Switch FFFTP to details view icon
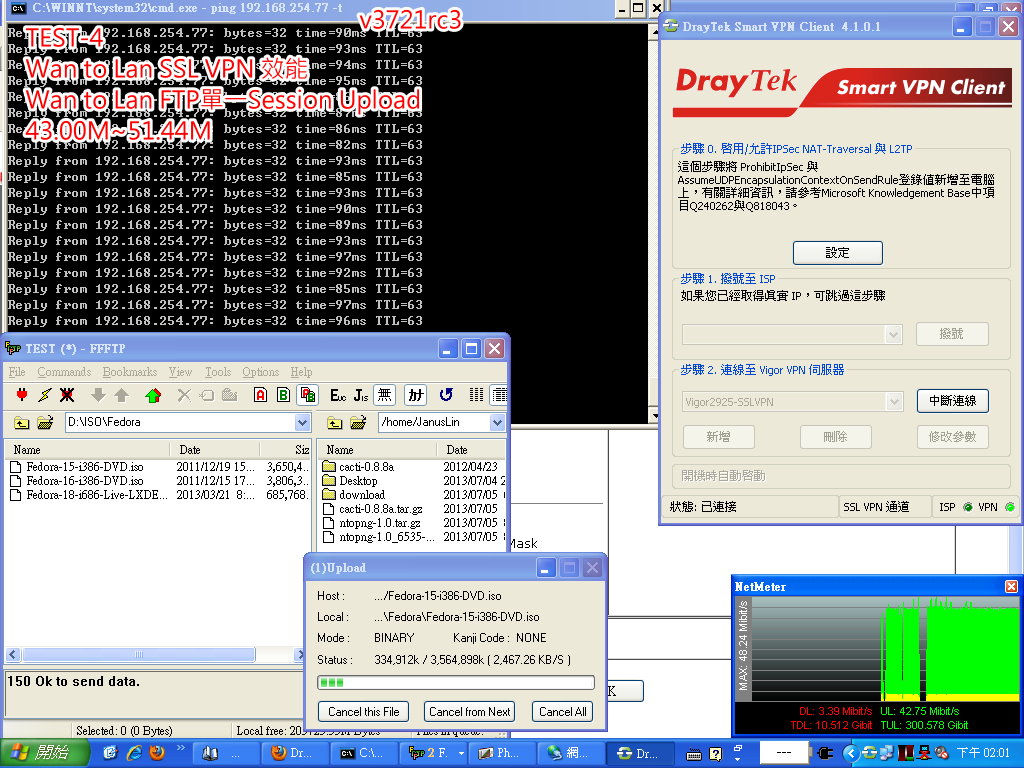Screen dimensions: 1024x768 click(499, 394)
